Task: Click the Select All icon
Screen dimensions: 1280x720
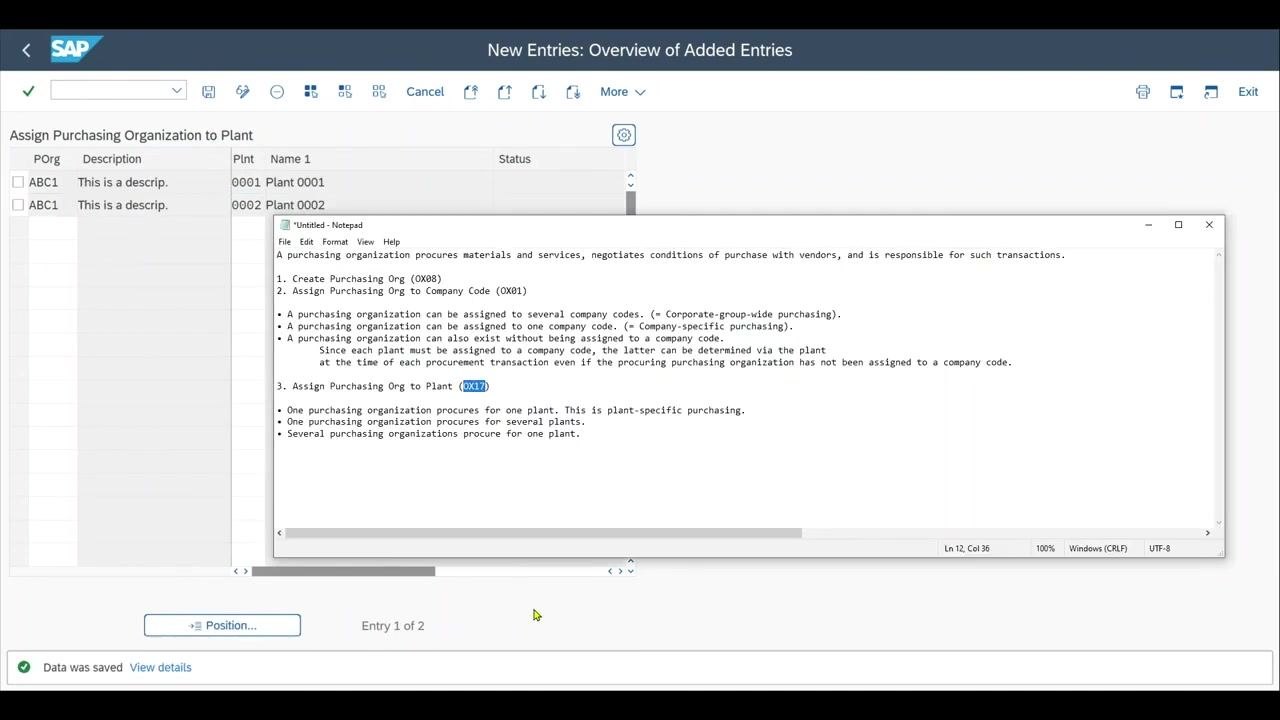Action: pyautogui.click(x=311, y=92)
